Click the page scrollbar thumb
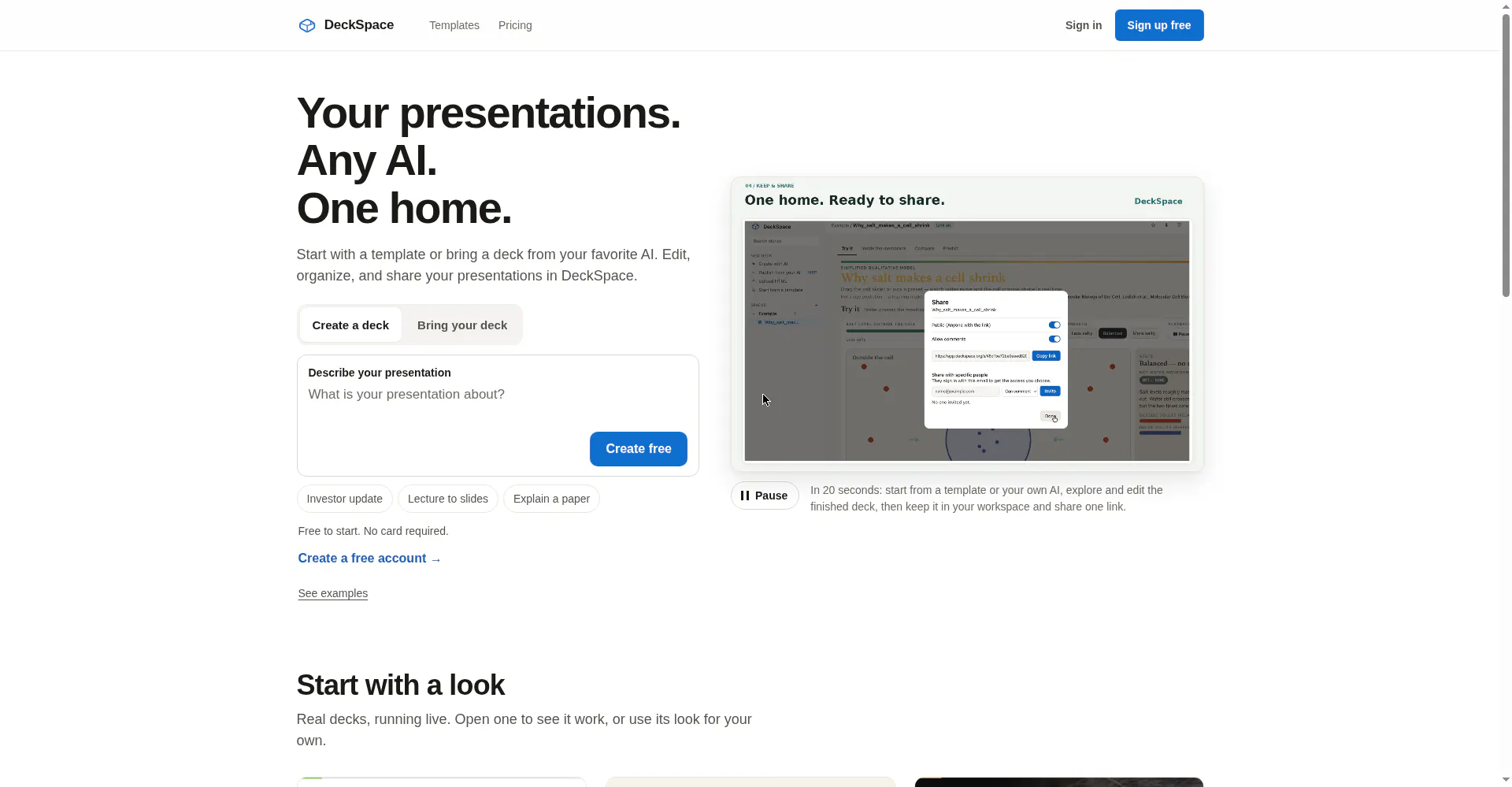 coord(1506,155)
